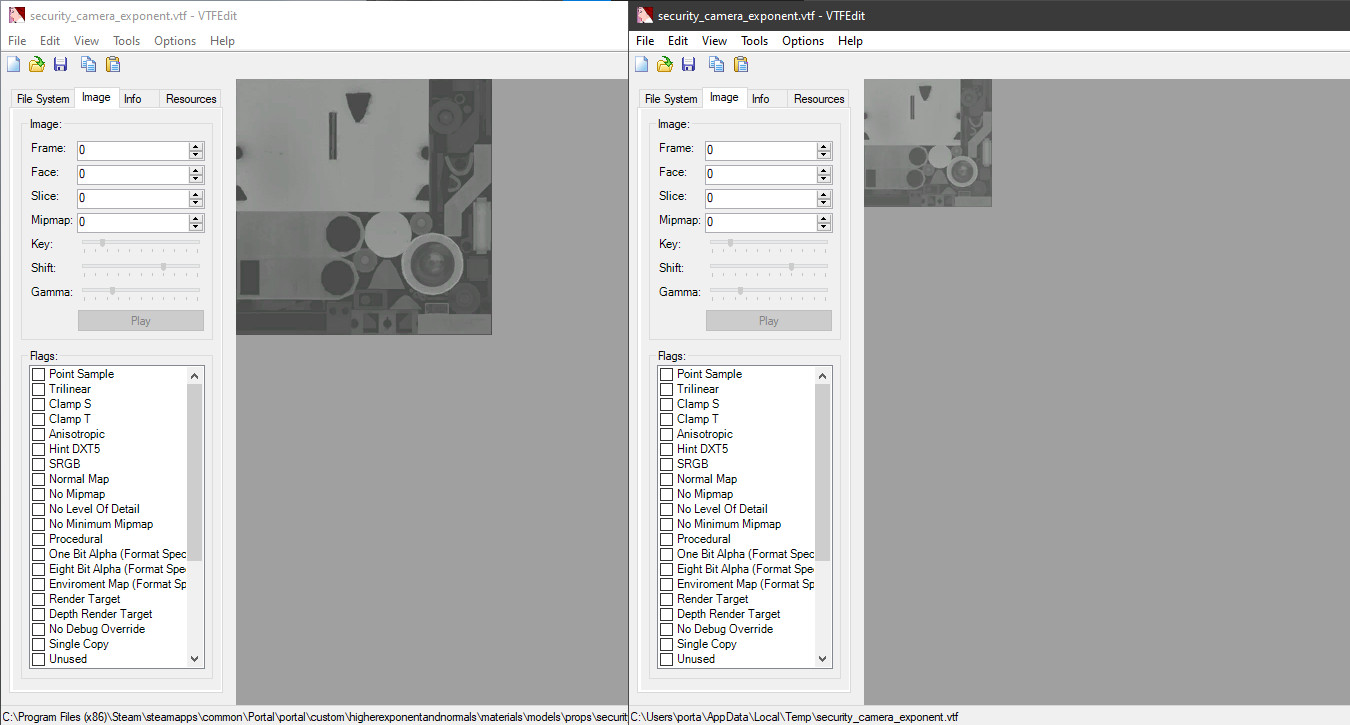Click the Open folder icon in the left window
The height and width of the screenshot is (725, 1350).
37,65
